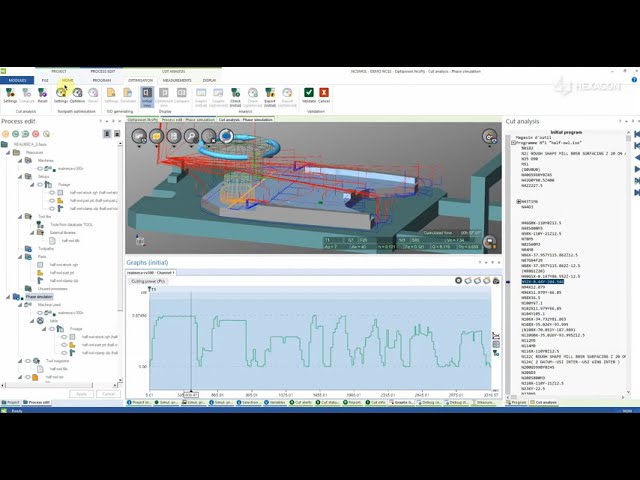This screenshot has height=480, width=640.
Task: Click the Cutting power (Pc) graph button
Action: [148, 281]
